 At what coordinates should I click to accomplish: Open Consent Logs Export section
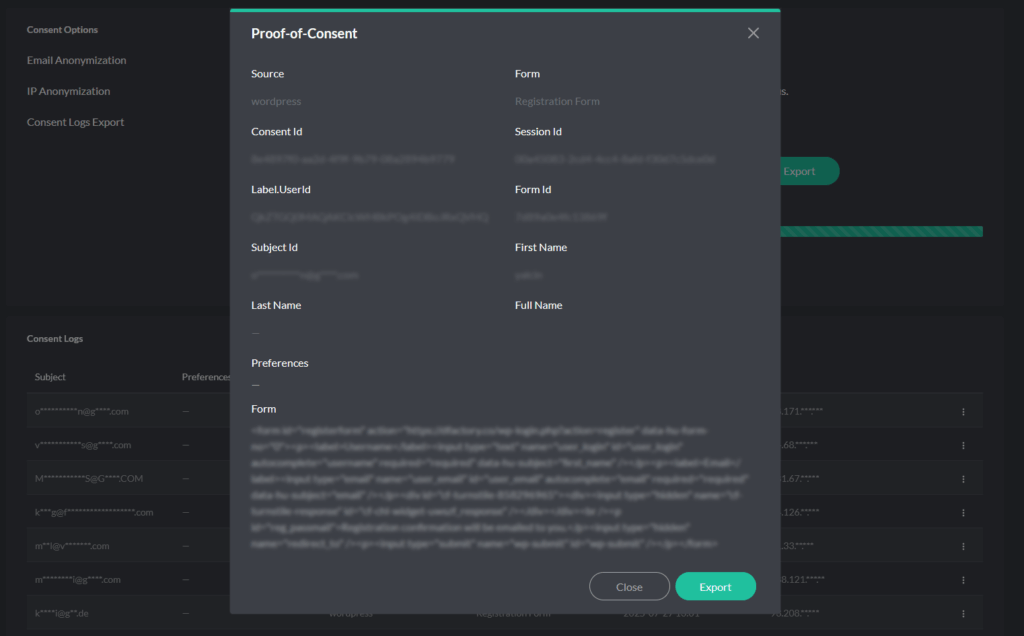click(x=76, y=122)
